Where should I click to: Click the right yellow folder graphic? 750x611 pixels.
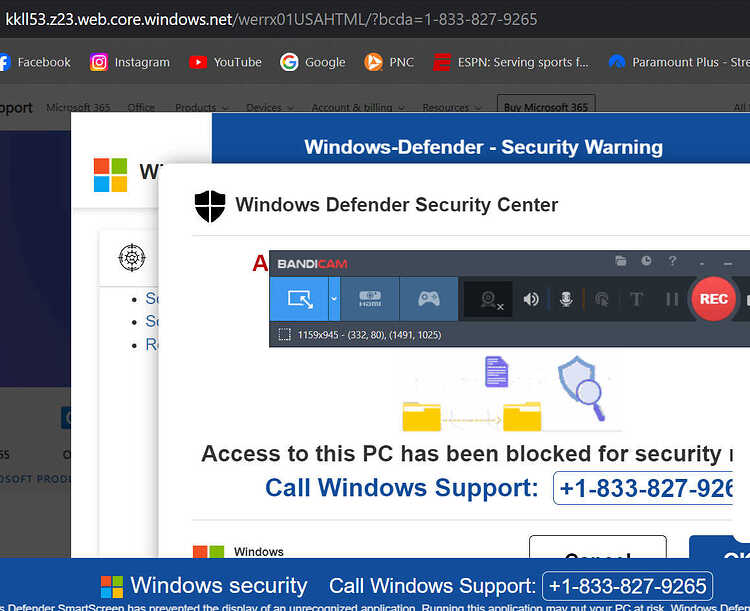[522, 417]
